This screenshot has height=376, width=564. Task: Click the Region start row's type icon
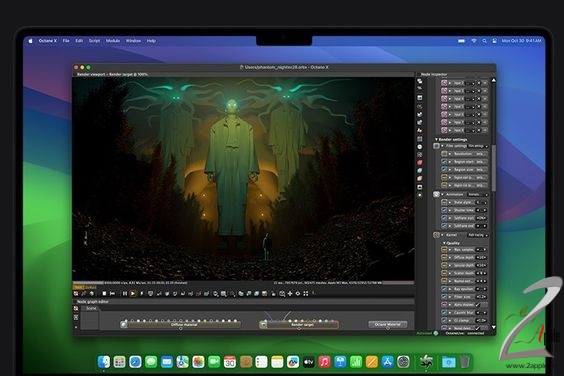444,162
